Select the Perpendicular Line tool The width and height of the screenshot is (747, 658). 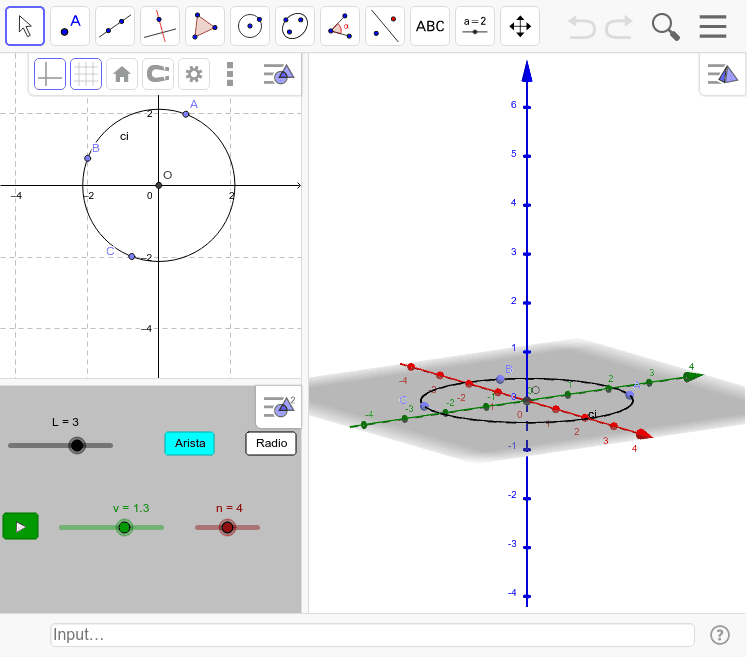[x=160, y=26]
